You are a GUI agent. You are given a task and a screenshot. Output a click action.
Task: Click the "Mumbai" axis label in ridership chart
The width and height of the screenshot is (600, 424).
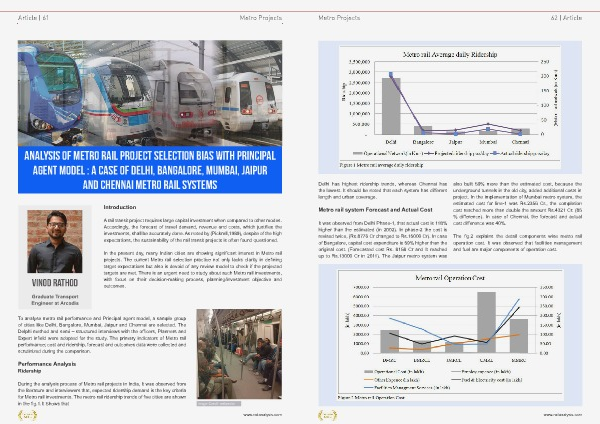[x=488, y=142]
